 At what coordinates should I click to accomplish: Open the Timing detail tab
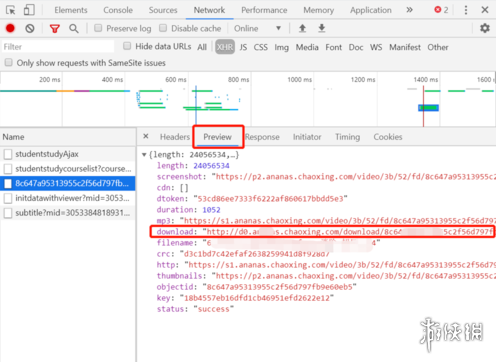tap(347, 137)
